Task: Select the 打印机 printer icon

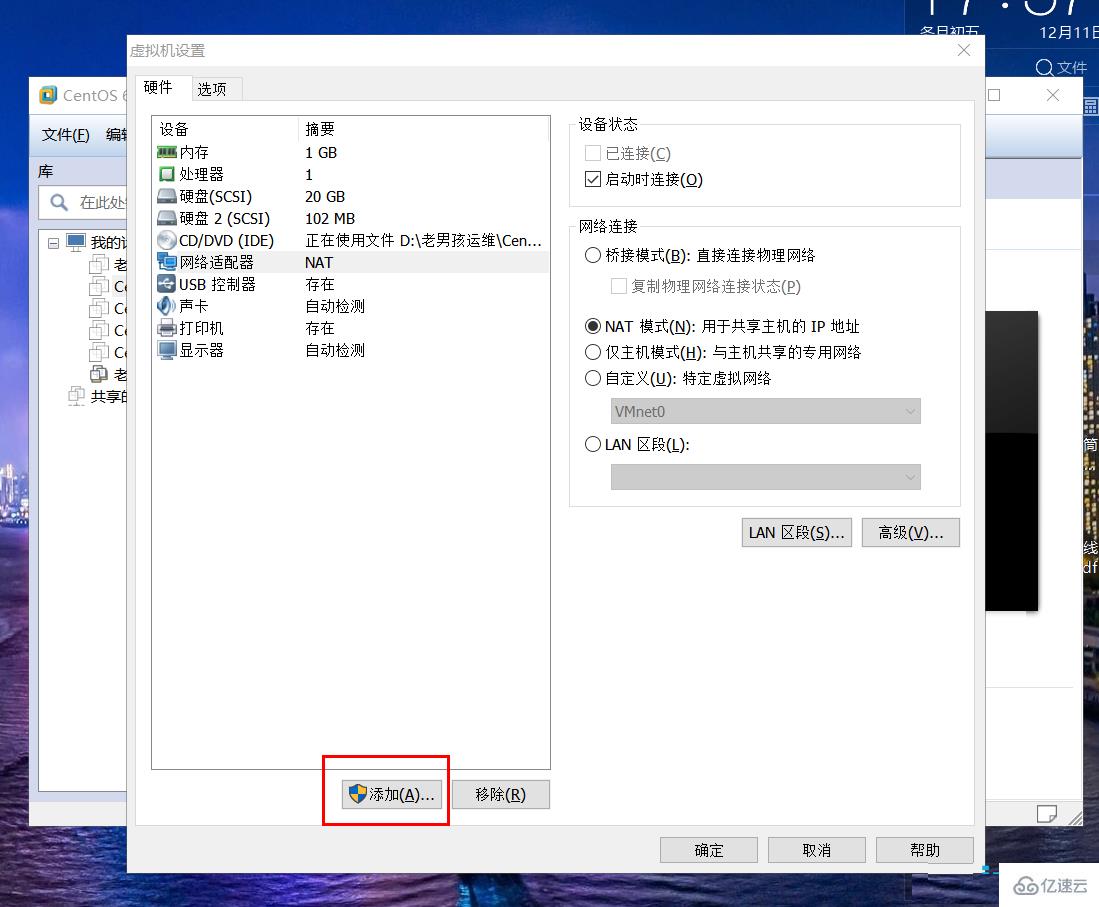Action: coord(167,328)
